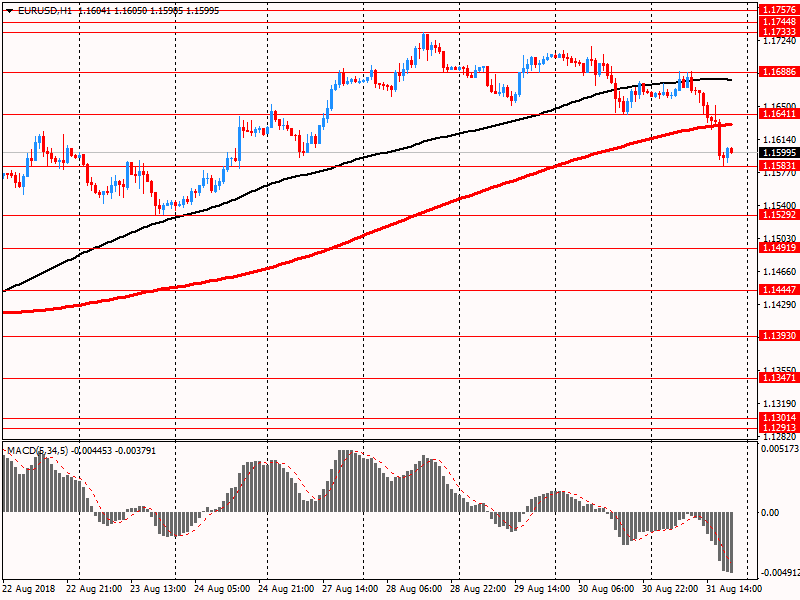Click the 1.16411 price level label
The width and height of the screenshot is (800, 600).
[x=779, y=114]
